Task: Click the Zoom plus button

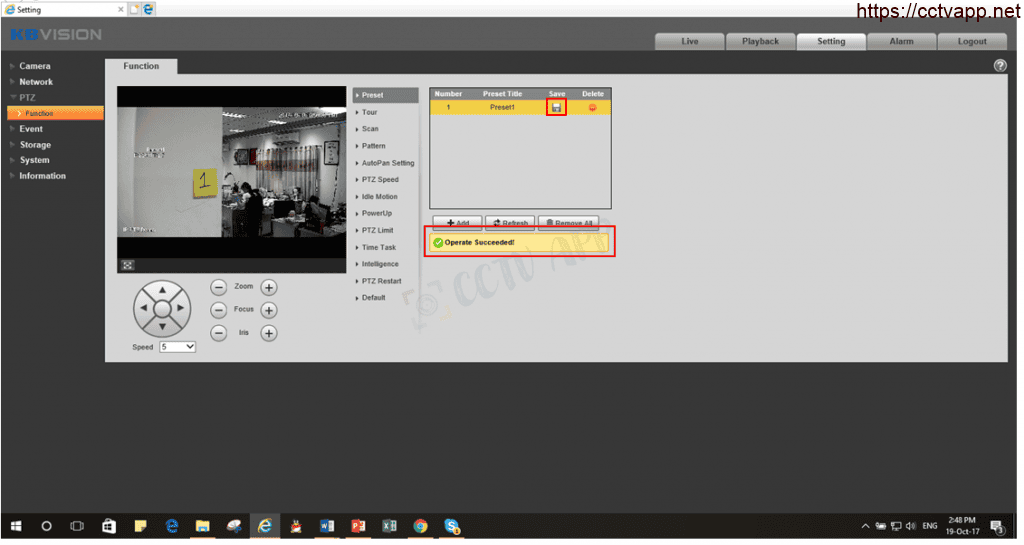Action: (x=268, y=287)
